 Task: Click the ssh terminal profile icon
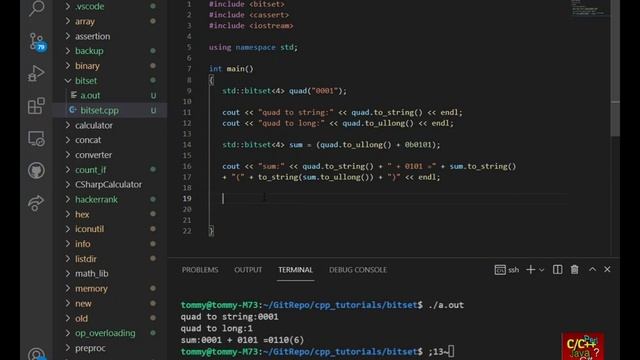pyautogui.click(x=500, y=270)
